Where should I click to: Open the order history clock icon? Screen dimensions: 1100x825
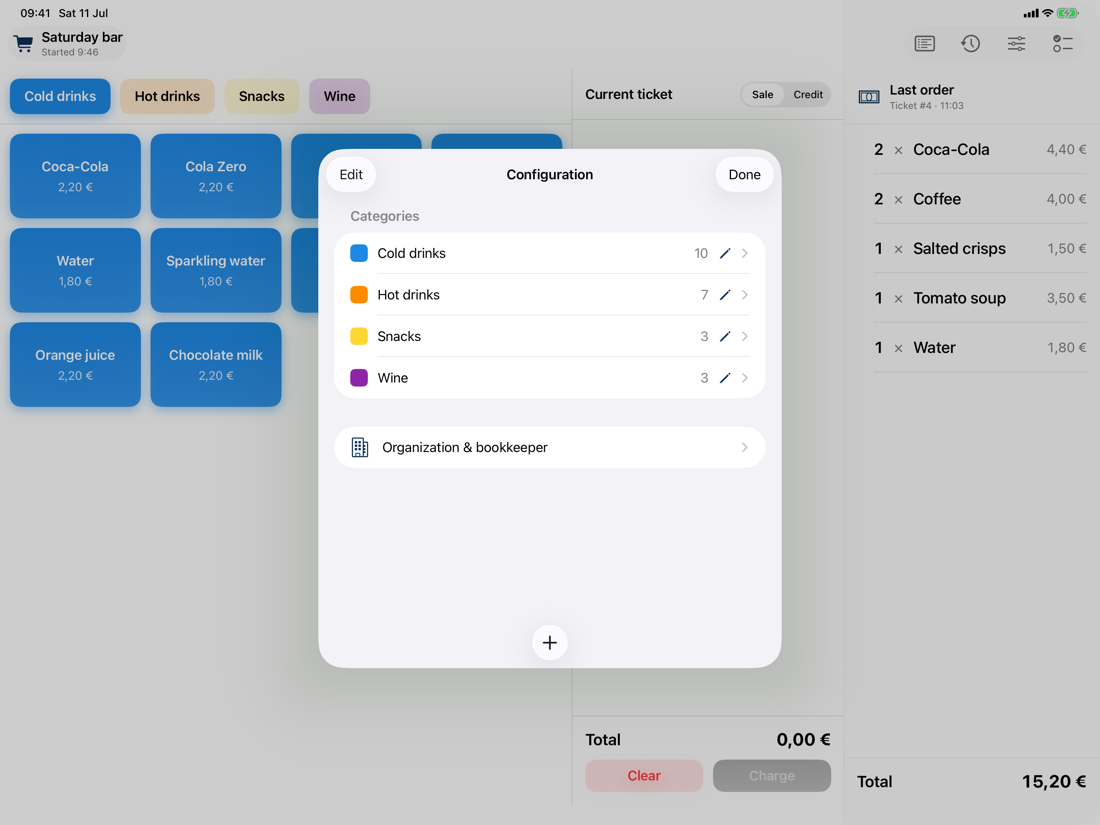tap(970, 43)
